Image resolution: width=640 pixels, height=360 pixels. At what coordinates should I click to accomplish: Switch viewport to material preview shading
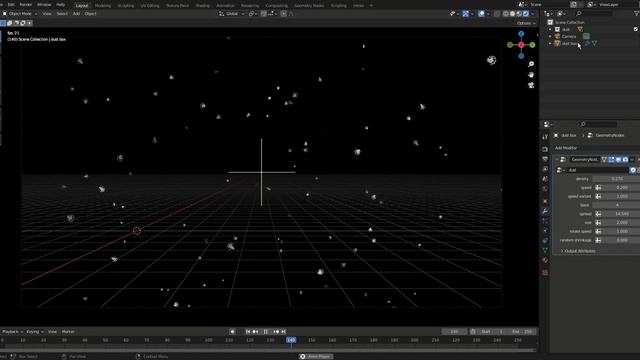[519, 13]
